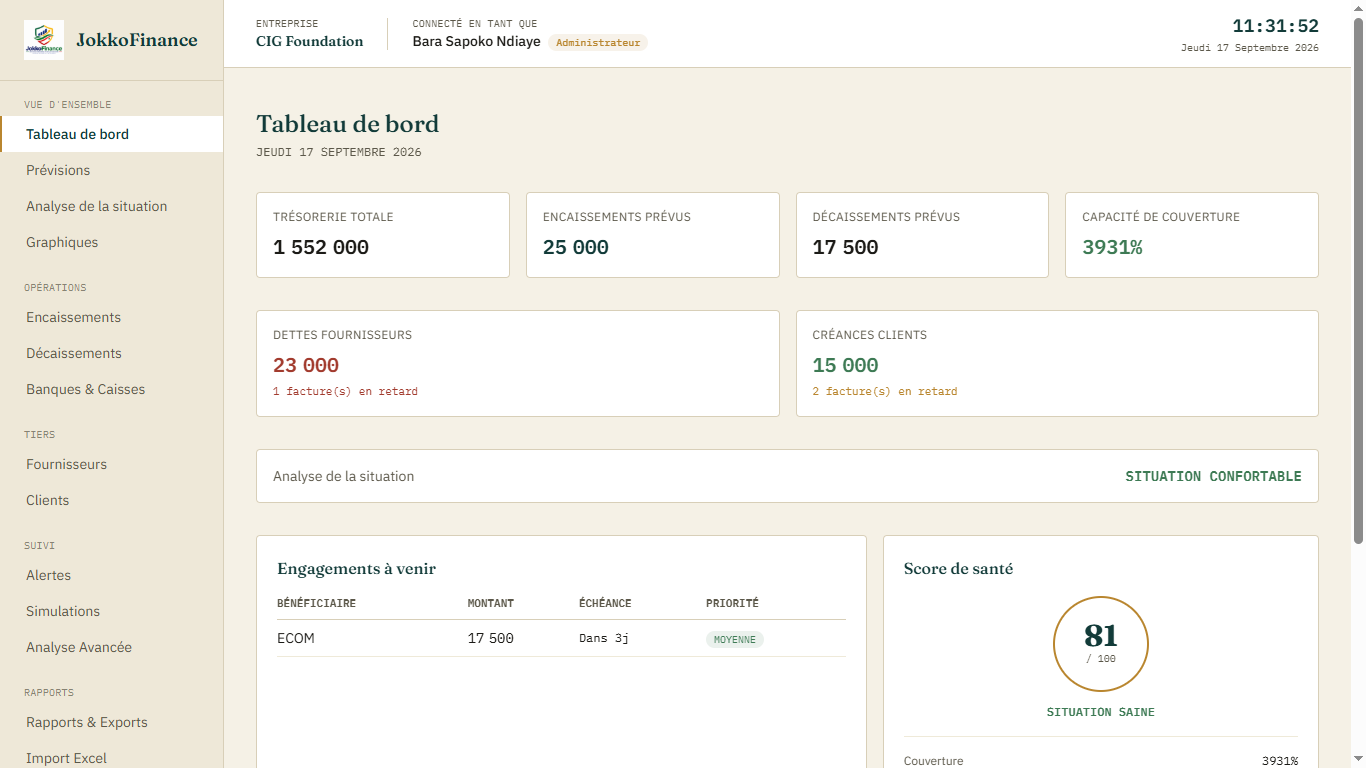Viewport: 1366px width, 768px height.
Task: Click the Analyse de la situation banner
Action: pos(787,476)
